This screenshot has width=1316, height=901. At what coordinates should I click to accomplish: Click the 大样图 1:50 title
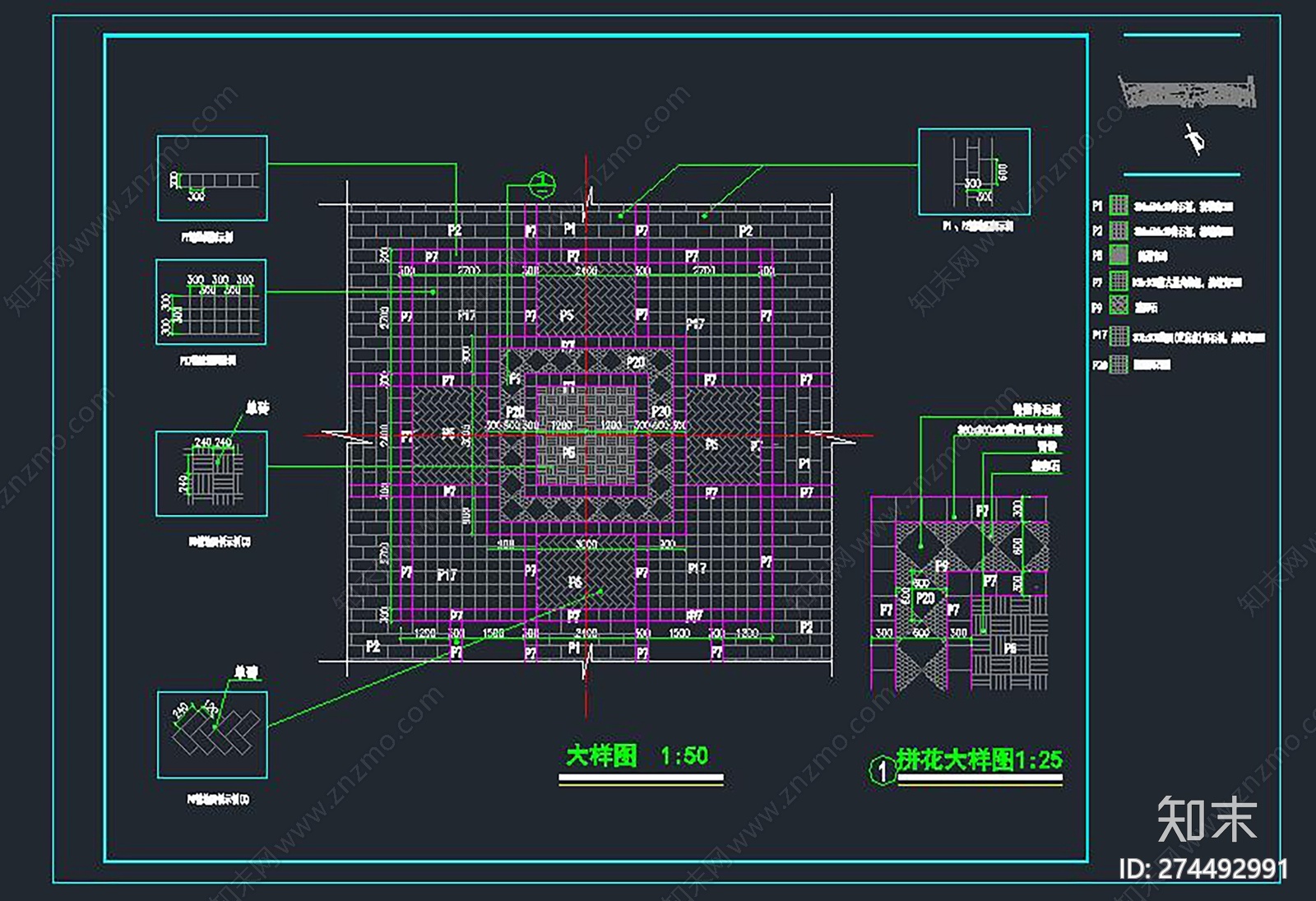click(637, 756)
